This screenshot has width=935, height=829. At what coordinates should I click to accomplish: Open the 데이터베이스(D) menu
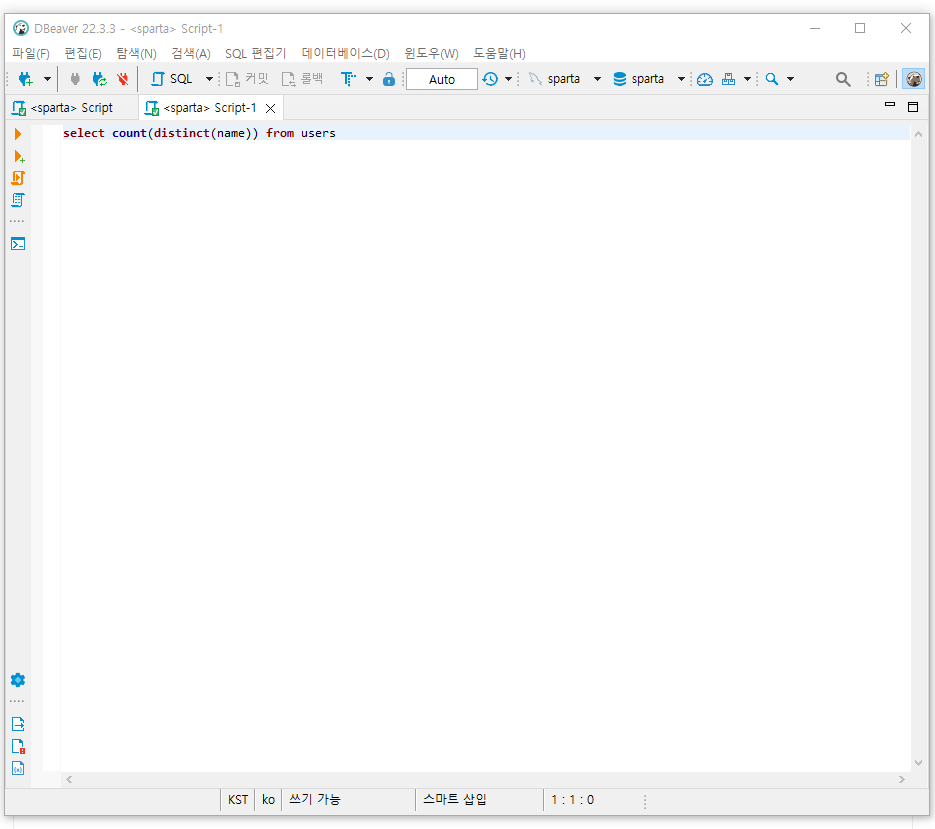pyautogui.click(x=345, y=54)
